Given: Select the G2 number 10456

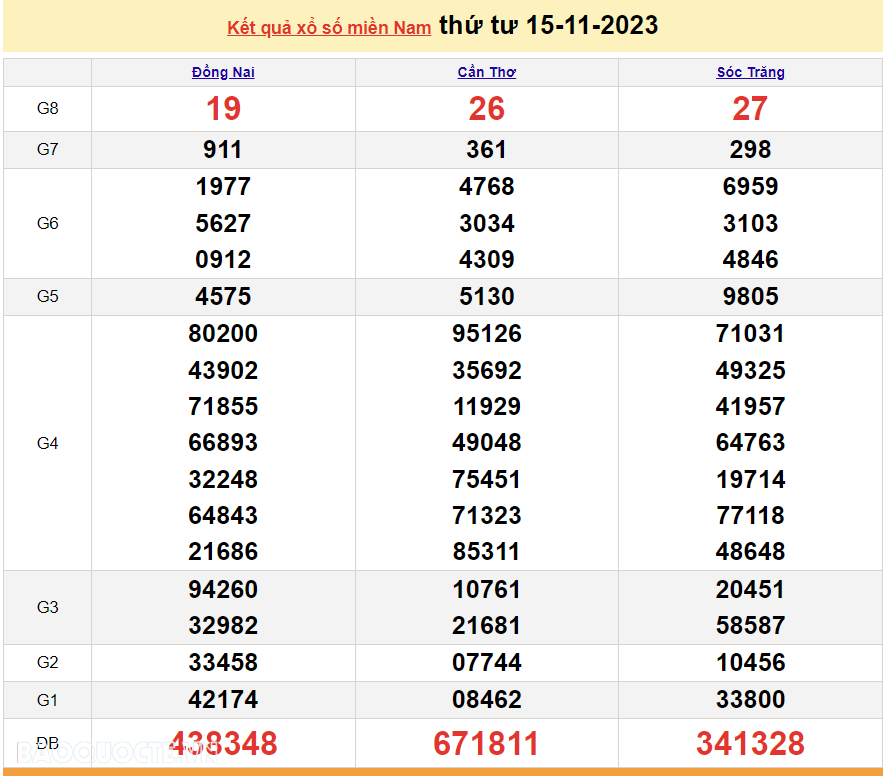Looking at the screenshot, I should tap(750, 662).
